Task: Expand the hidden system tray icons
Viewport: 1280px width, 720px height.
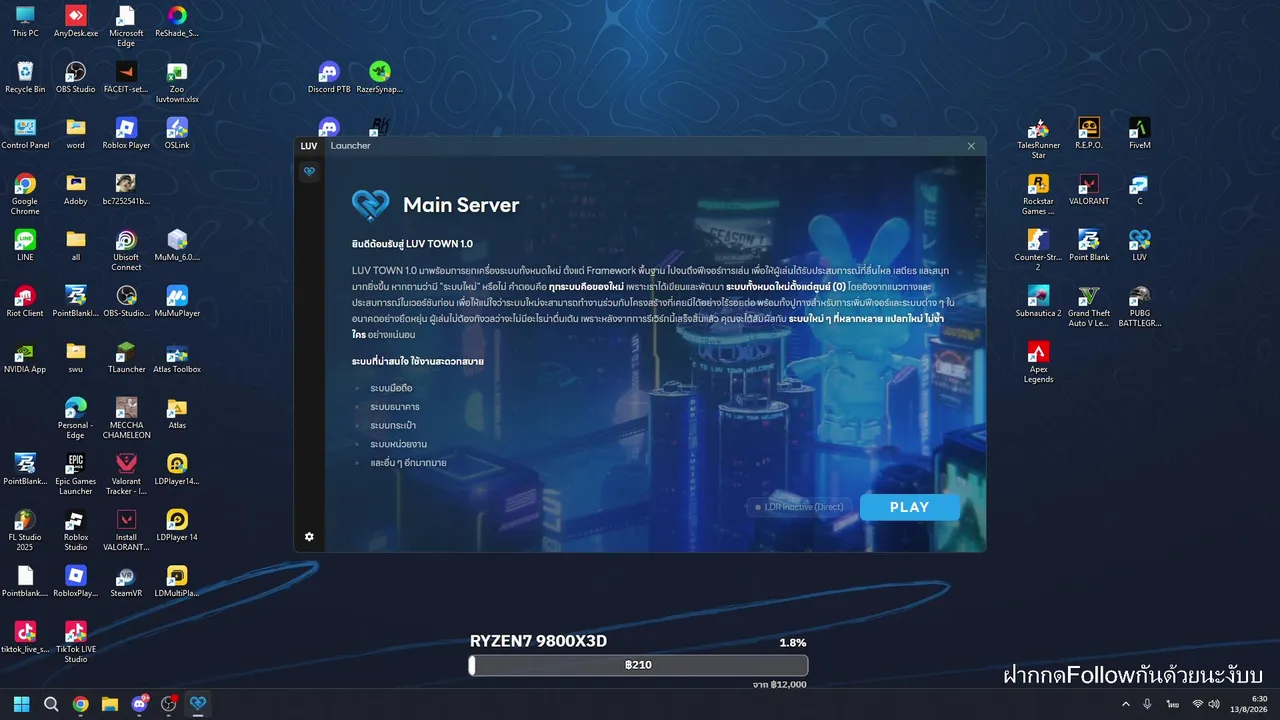Action: [1127, 704]
